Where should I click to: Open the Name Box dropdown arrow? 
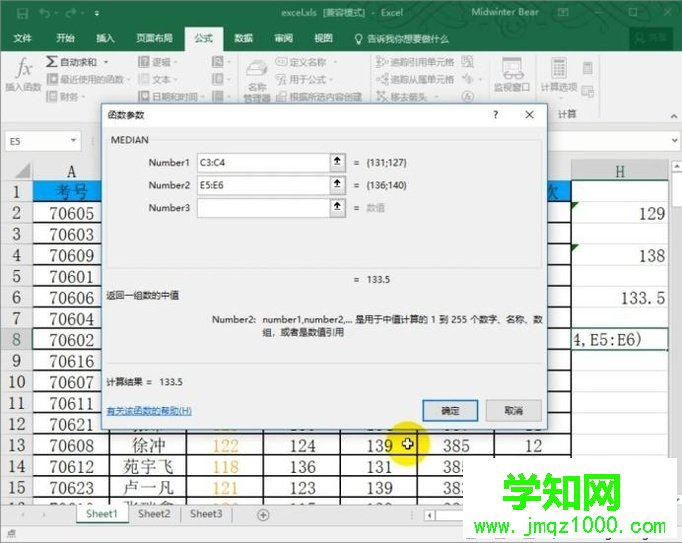click(x=74, y=141)
